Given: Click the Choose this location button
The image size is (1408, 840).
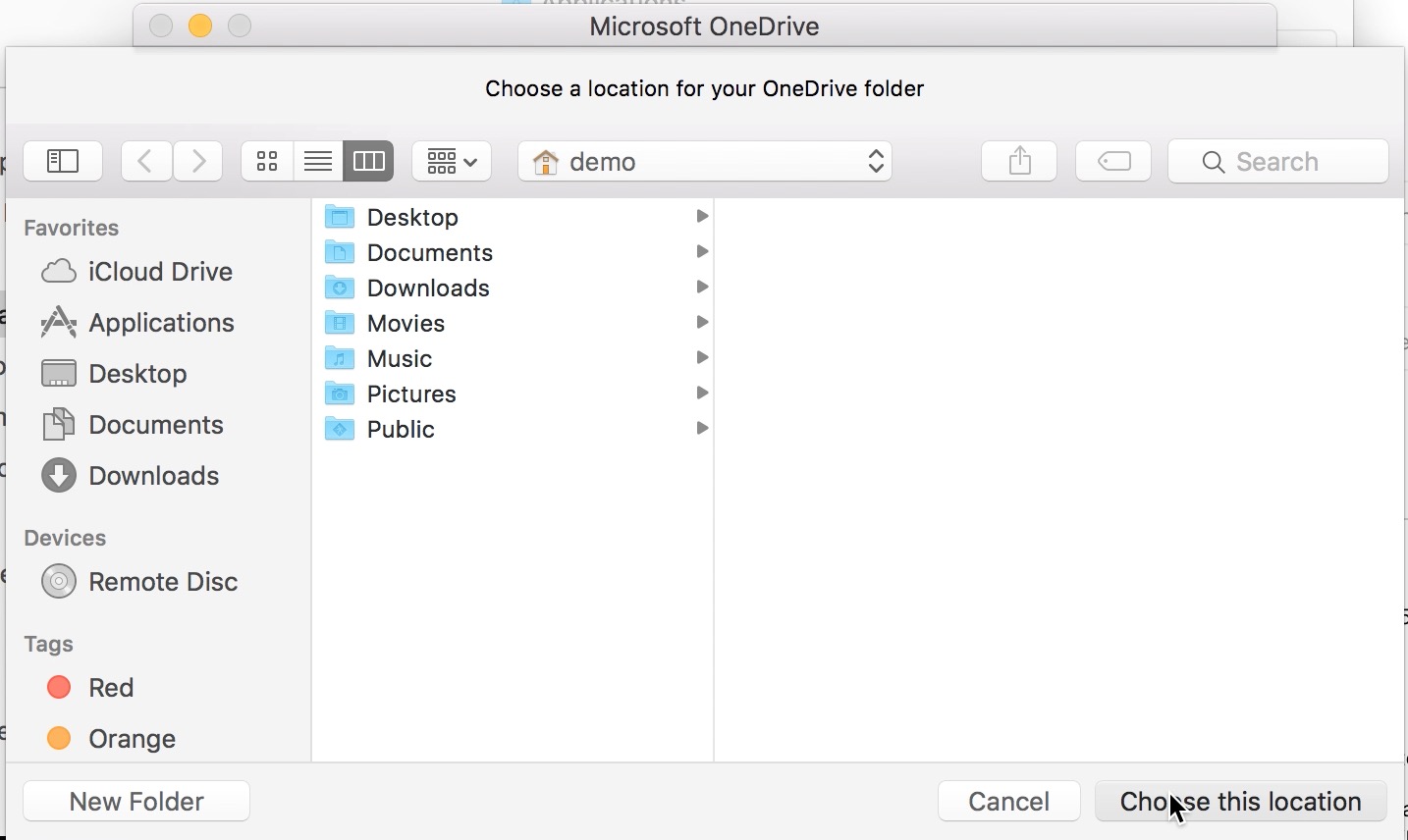Looking at the screenshot, I should 1240,802.
